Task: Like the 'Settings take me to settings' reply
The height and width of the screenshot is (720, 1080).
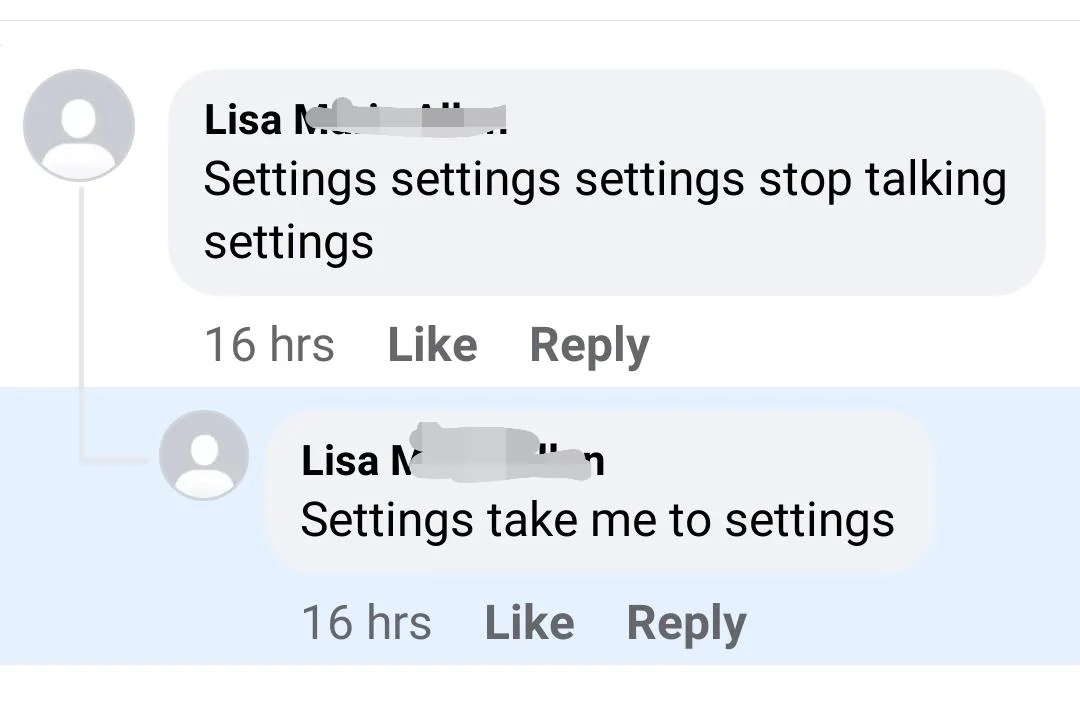Action: point(529,621)
